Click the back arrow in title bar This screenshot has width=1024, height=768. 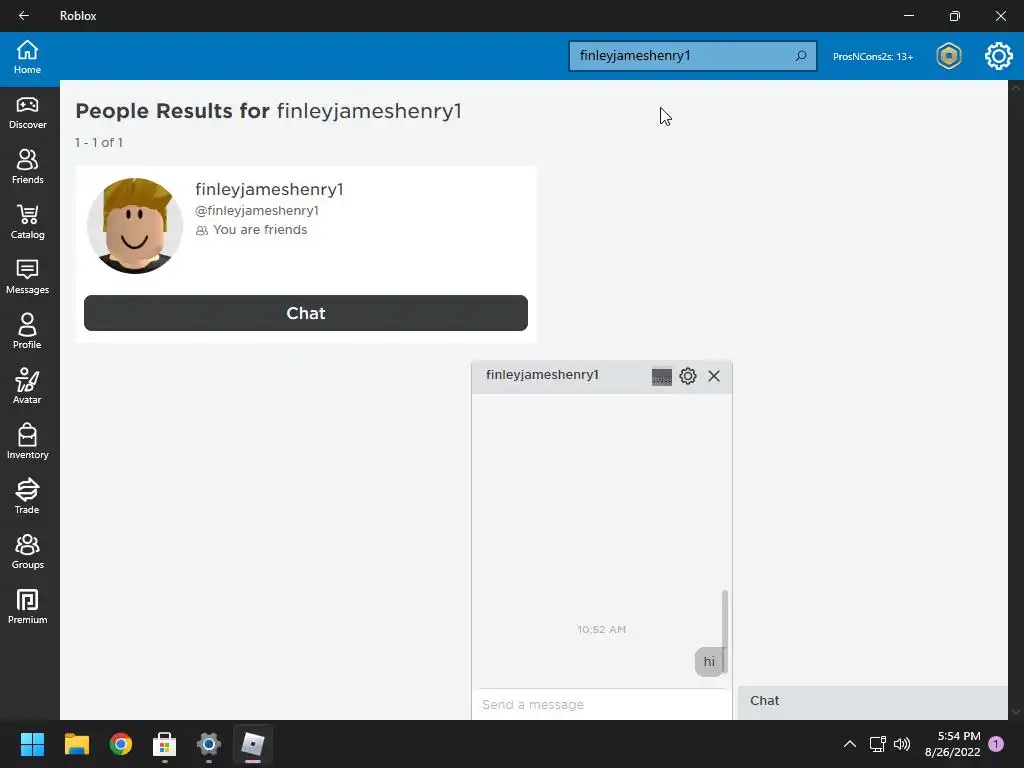point(24,16)
